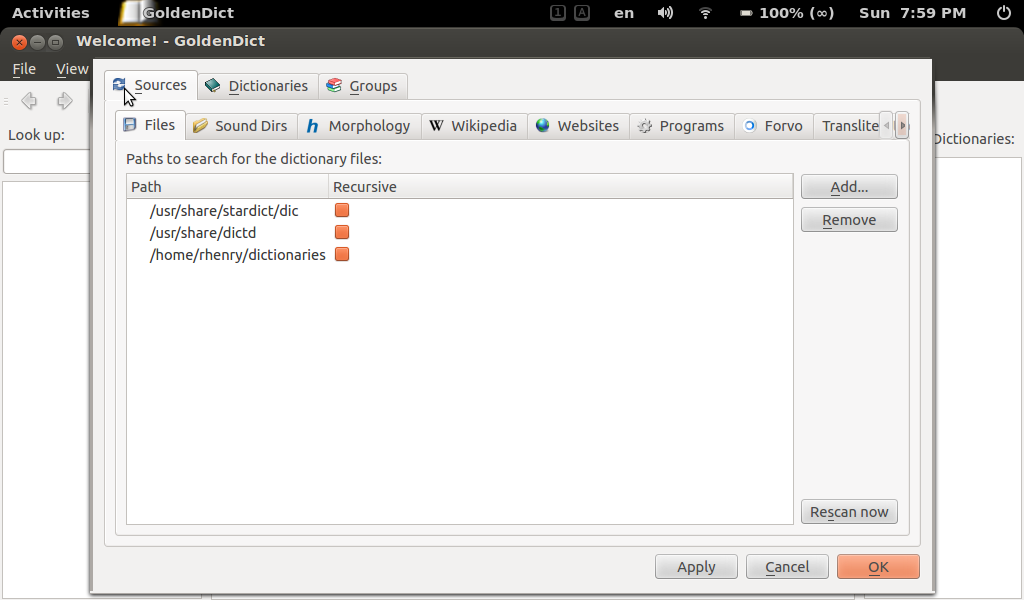This screenshot has width=1024, height=600.
Task: Toggle recursive scanning for /usr/share/dictd
Action: pos(342,232)
